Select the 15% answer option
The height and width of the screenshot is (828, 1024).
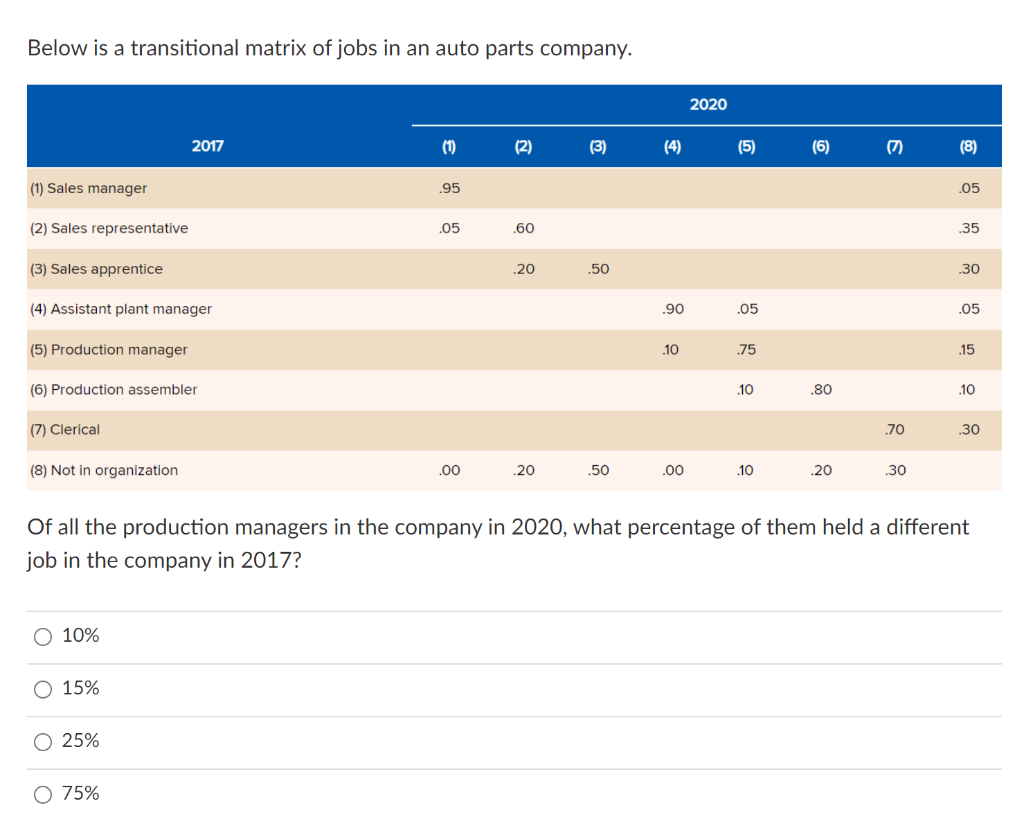click(x=43, y=689)
